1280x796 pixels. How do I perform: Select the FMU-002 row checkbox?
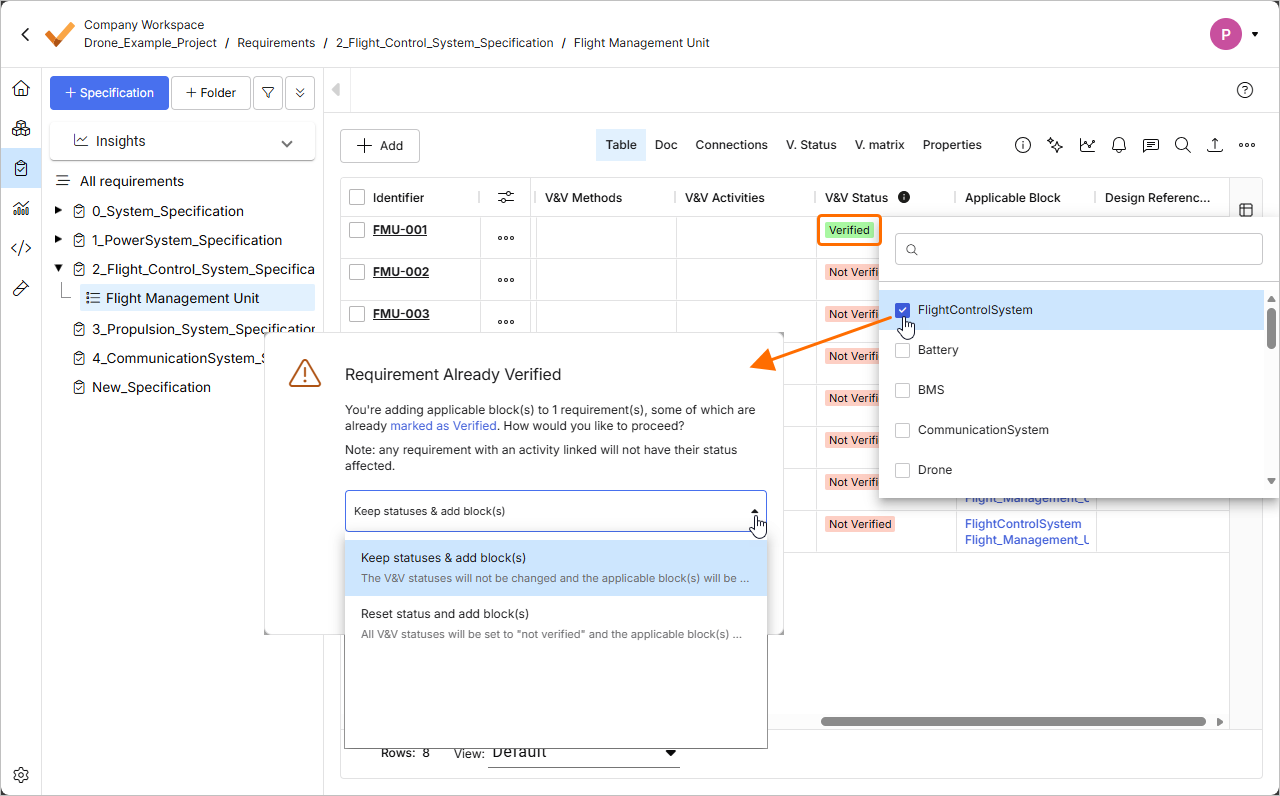point(357,272)
